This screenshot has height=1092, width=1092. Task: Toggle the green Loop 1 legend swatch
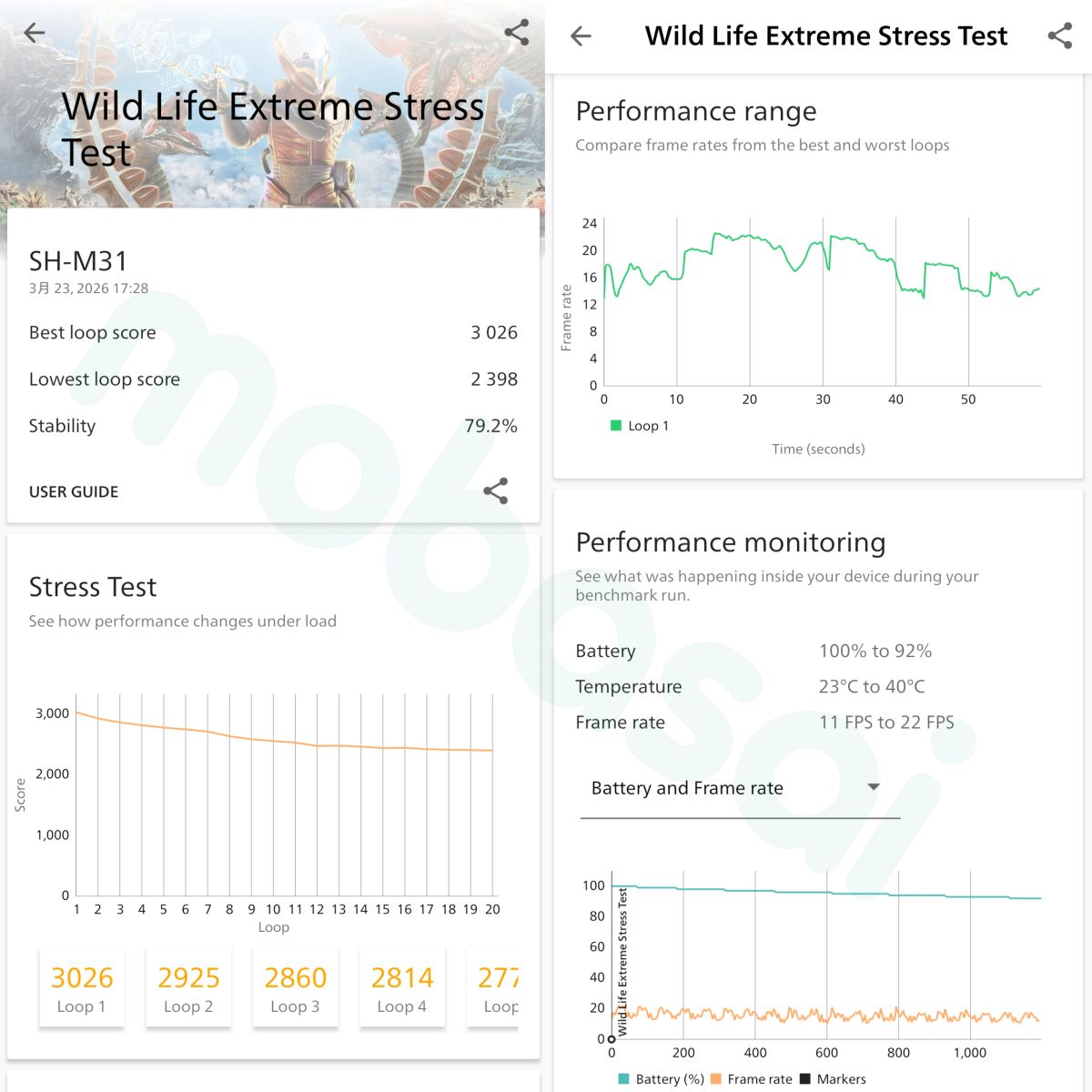pos(616,426)
